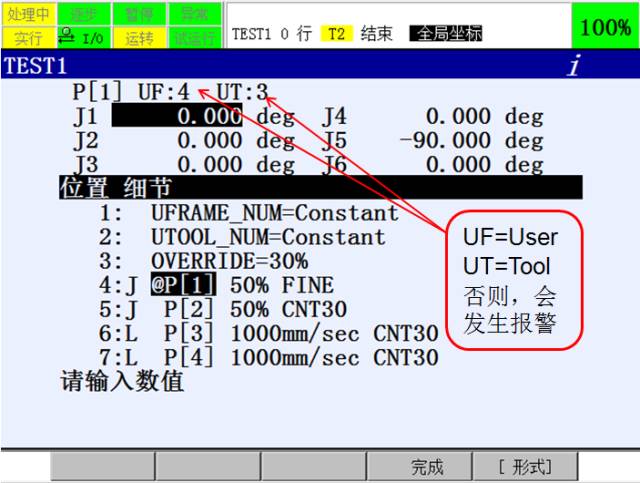Click the 位置 细节 header bar

pos(321,187)
